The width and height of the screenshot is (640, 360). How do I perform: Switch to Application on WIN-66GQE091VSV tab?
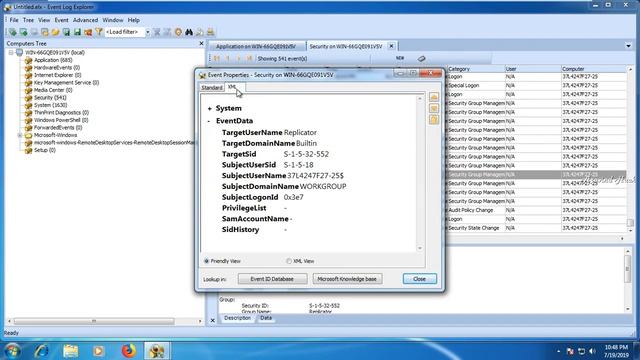[x=256, y=47]
